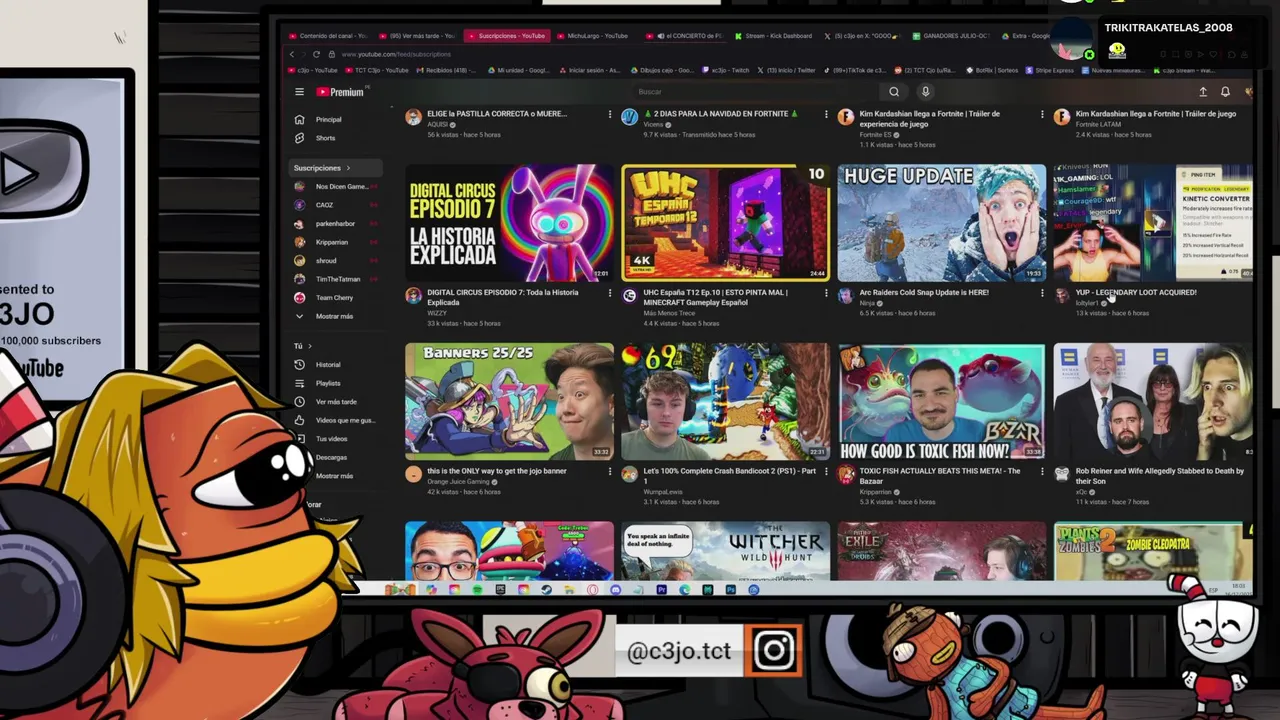
Task: Open options menu for 2 DIAS PARA LA NAVIDAD video
Action: 826,115
